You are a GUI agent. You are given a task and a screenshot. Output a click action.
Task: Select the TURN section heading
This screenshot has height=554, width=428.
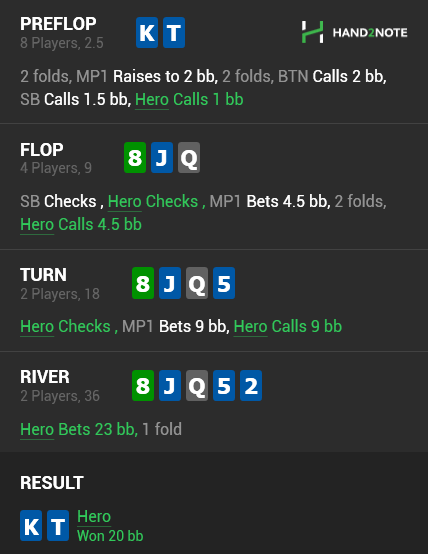(x=43, y=275)
